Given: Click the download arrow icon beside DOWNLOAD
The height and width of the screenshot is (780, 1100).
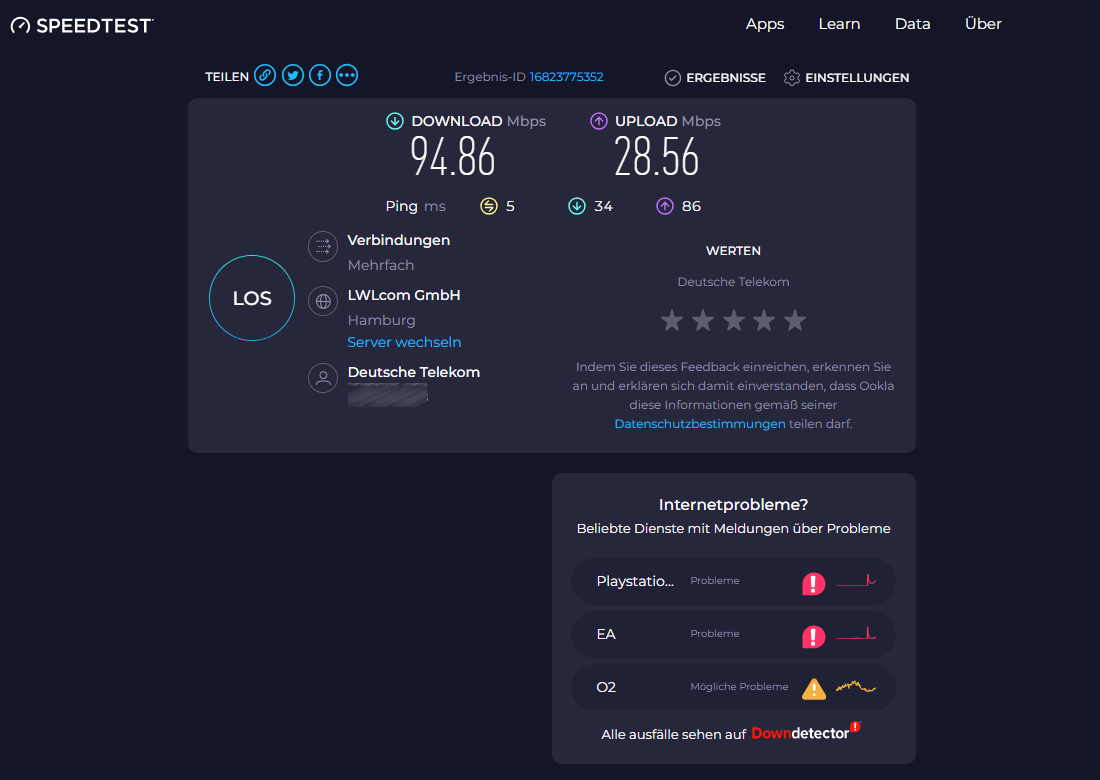Looking at the screenshot, I should pos(395,121).
